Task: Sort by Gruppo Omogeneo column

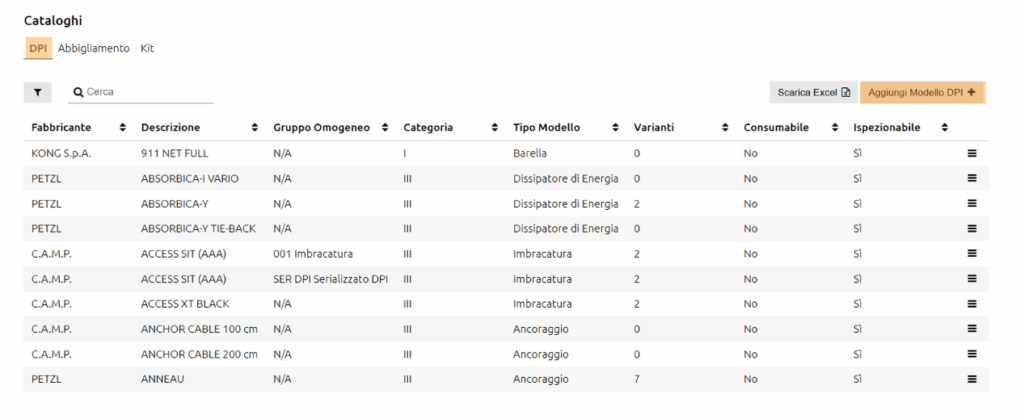Action: coord(385,128)
